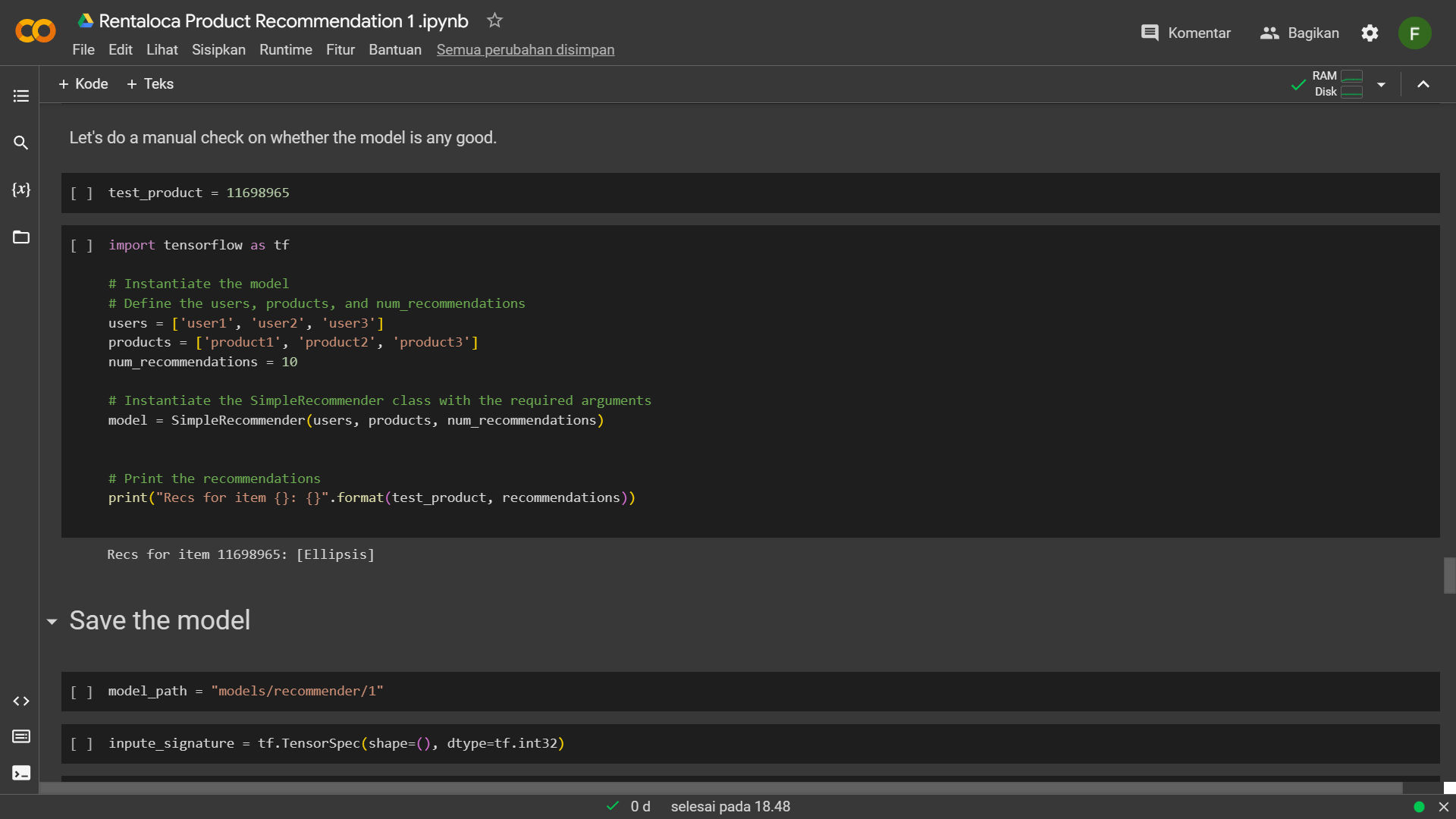The width and height of the screenshot is (1456, 819).
Task: Open the table of contents panel
Action: (20, 96)
